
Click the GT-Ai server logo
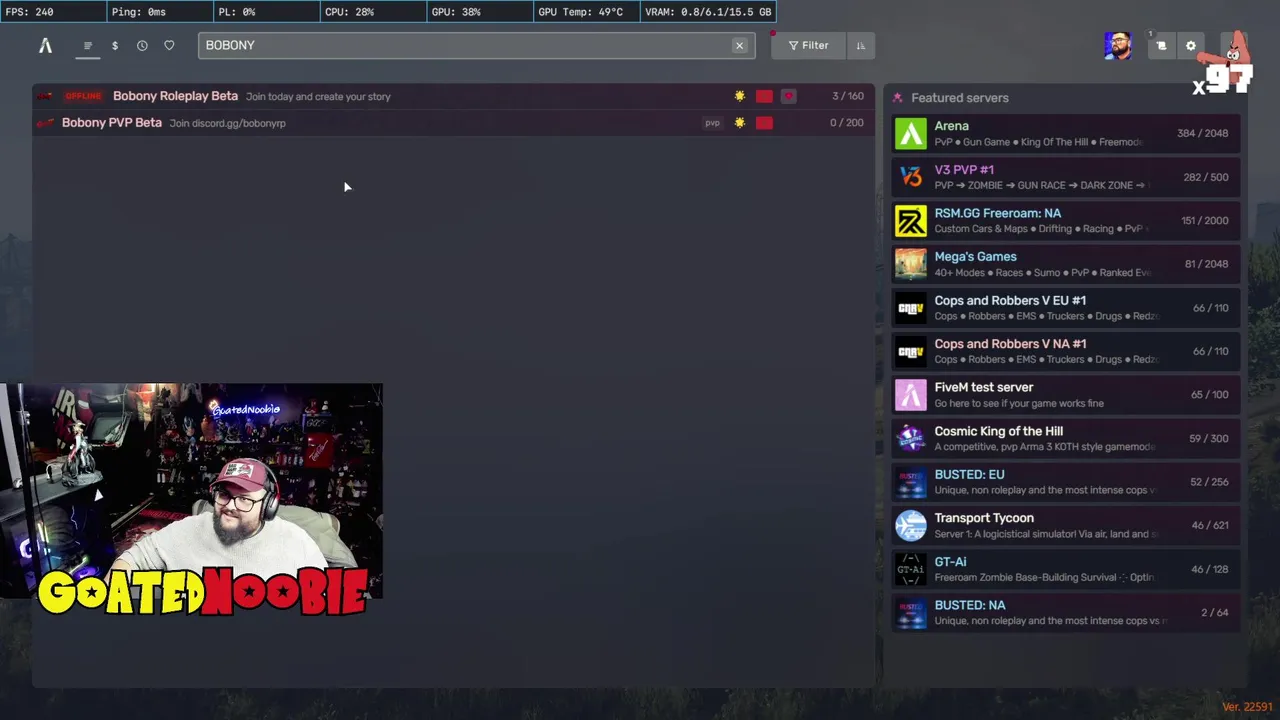point(910,569)
